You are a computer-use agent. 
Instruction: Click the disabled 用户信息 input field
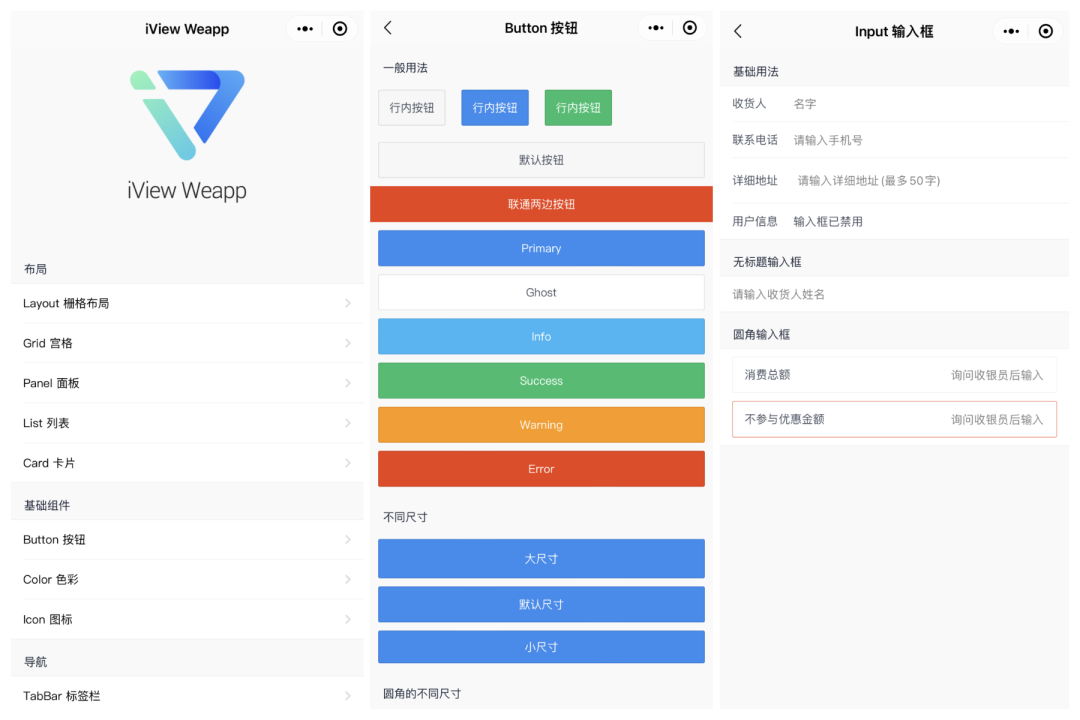click(x=895, y=221)
